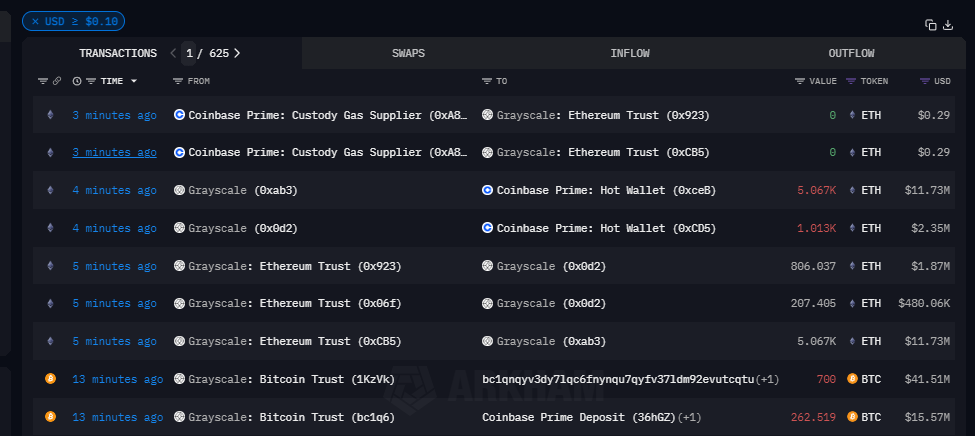The height and width of the screenshot is (436, 975).
Task: Switch to the INFLOW tab
Action: 630,53
